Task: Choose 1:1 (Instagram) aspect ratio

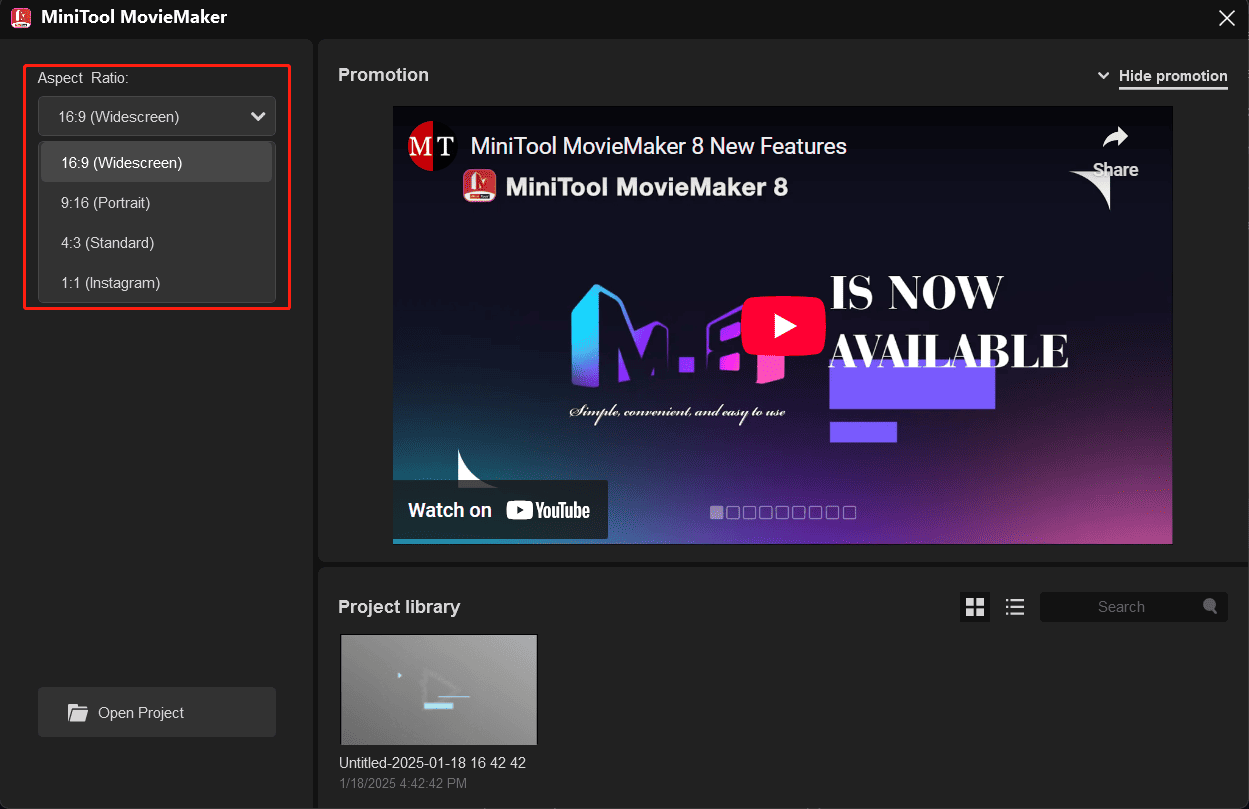Action: [157, 282]
